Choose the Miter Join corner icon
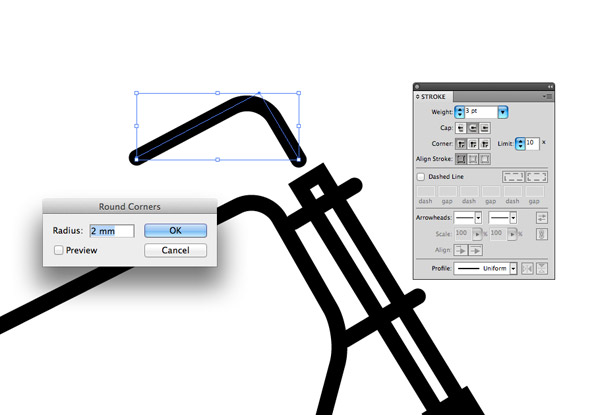The image size is (600, 415). [x=461, y=144]
